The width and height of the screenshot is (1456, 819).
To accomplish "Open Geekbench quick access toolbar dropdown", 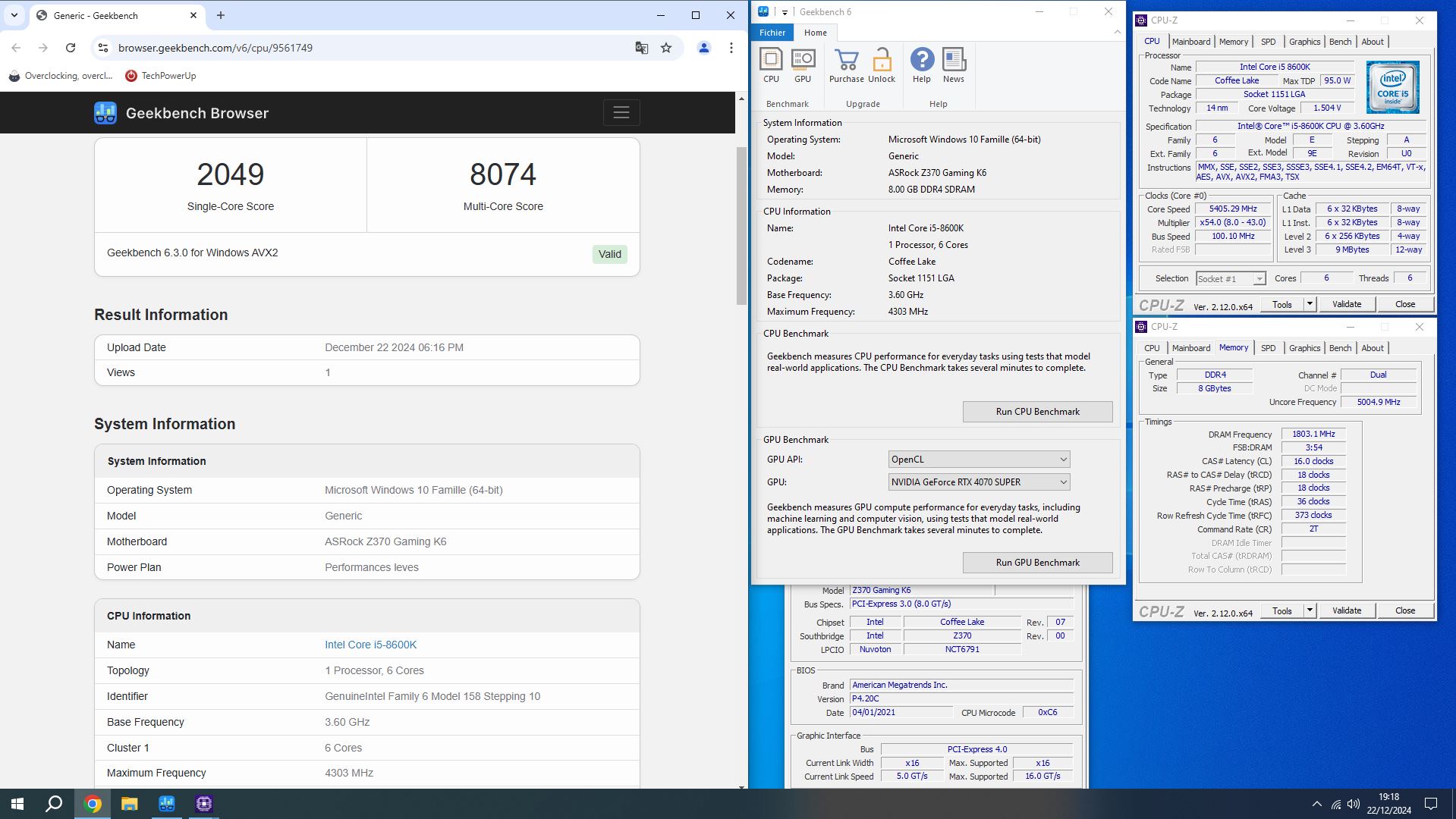I will click(x=785, y=12).
